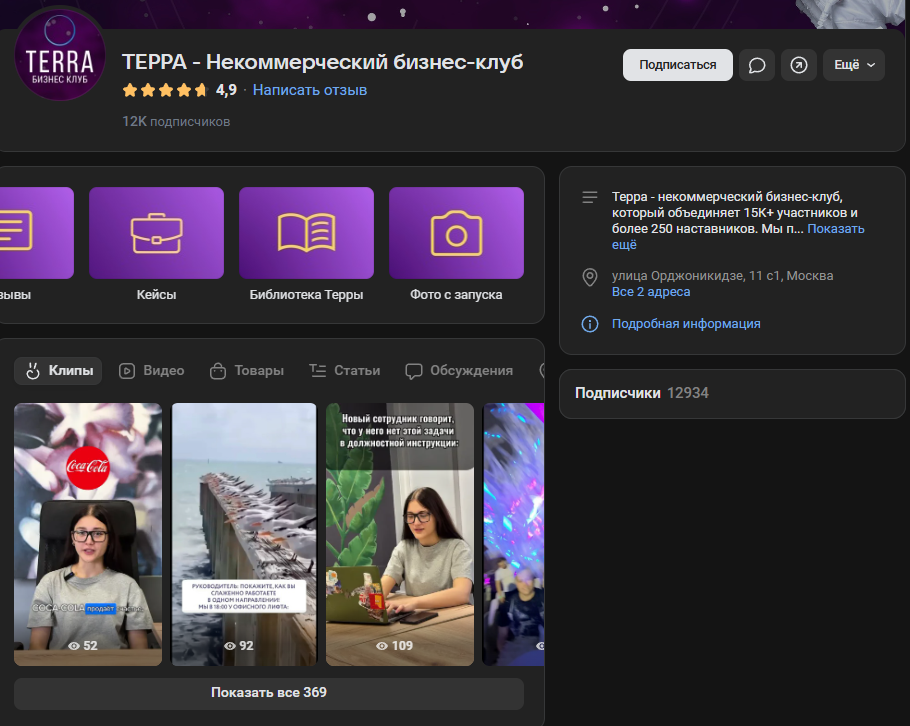The image size is (910, 726).
Task: Click the Написать отзыв link
Action: click(310, 90)
